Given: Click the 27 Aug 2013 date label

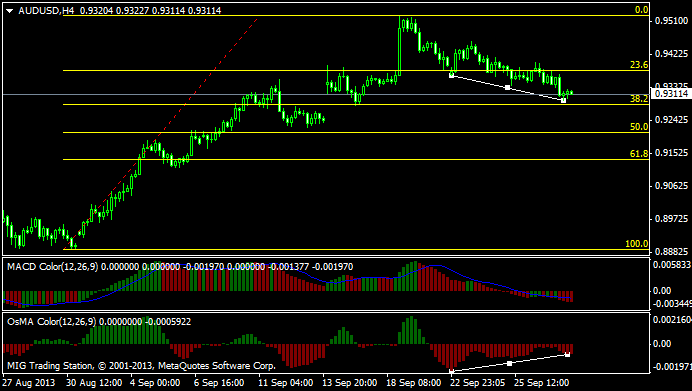Looking at the screenshot, I should pyautogui.click(x=29, y=383).
